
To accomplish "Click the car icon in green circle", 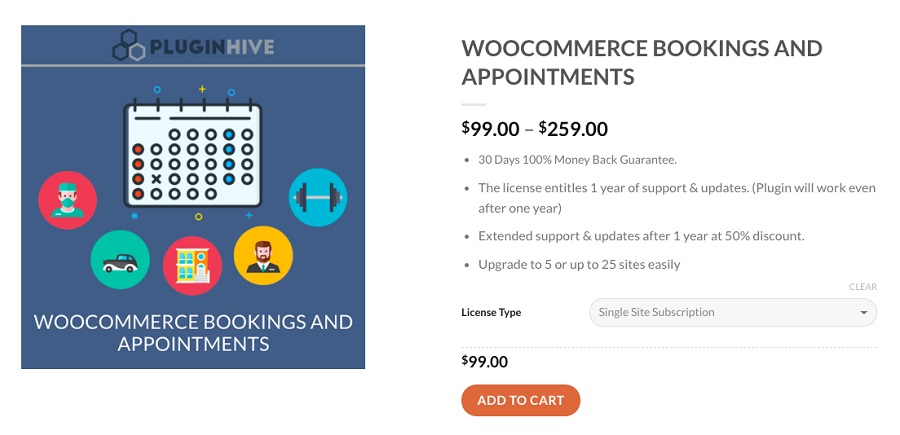I will [120, 260].
